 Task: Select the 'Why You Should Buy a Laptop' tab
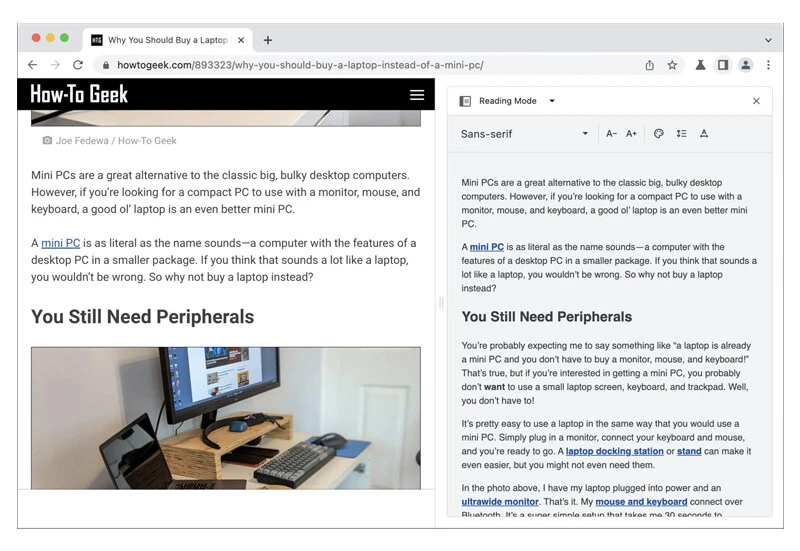tap(168, 40)
